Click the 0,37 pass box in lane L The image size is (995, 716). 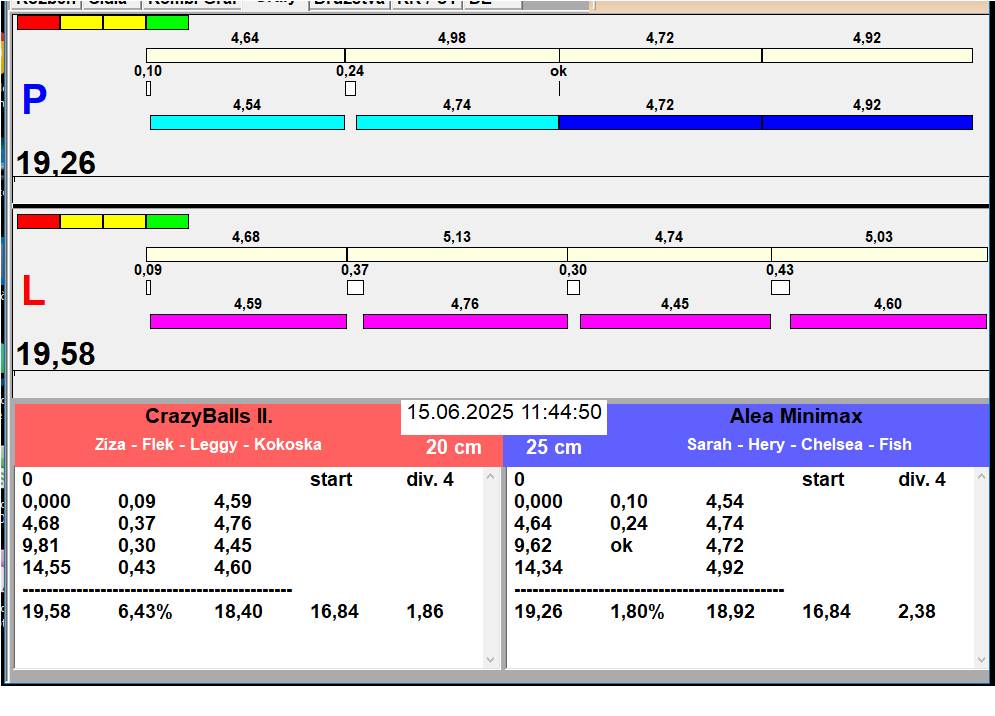coord(355,288)
